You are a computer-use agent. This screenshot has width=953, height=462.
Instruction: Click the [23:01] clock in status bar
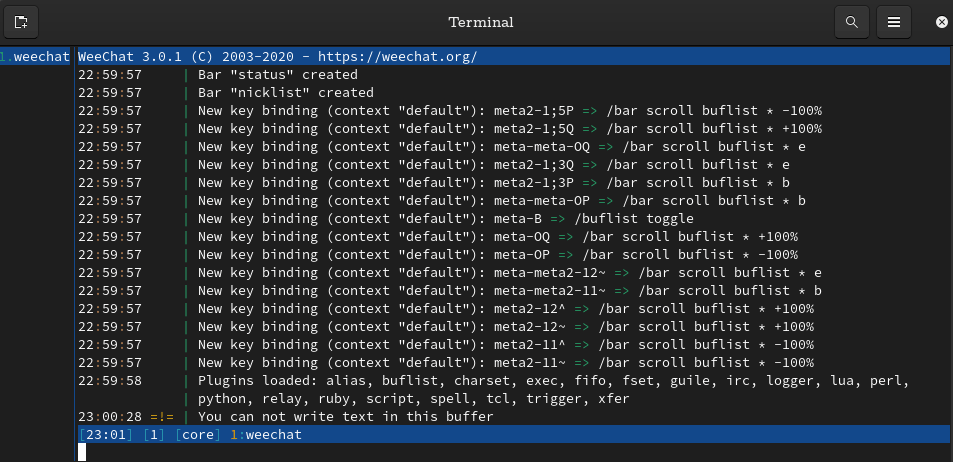coord(106,435)
